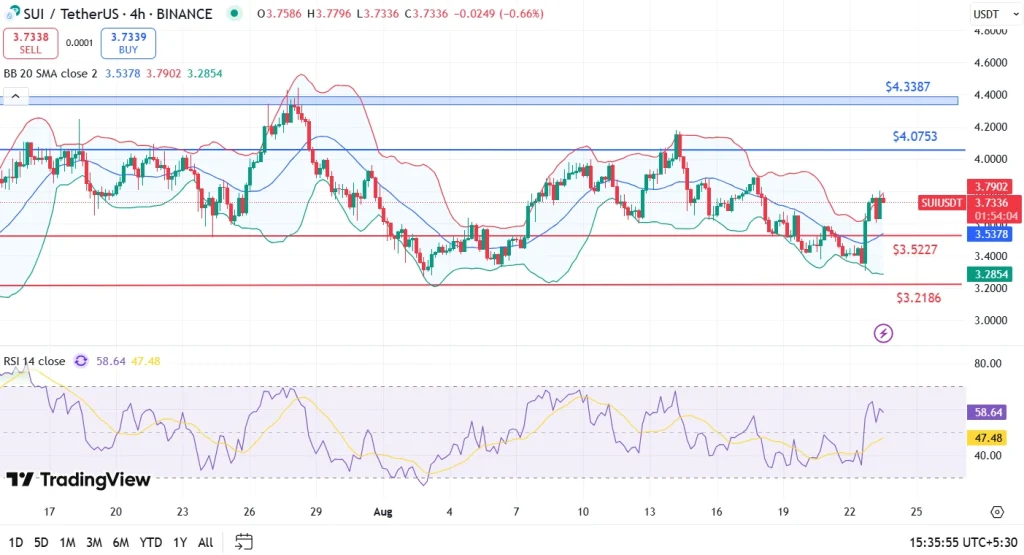Select the All time range

click(205, 542)
